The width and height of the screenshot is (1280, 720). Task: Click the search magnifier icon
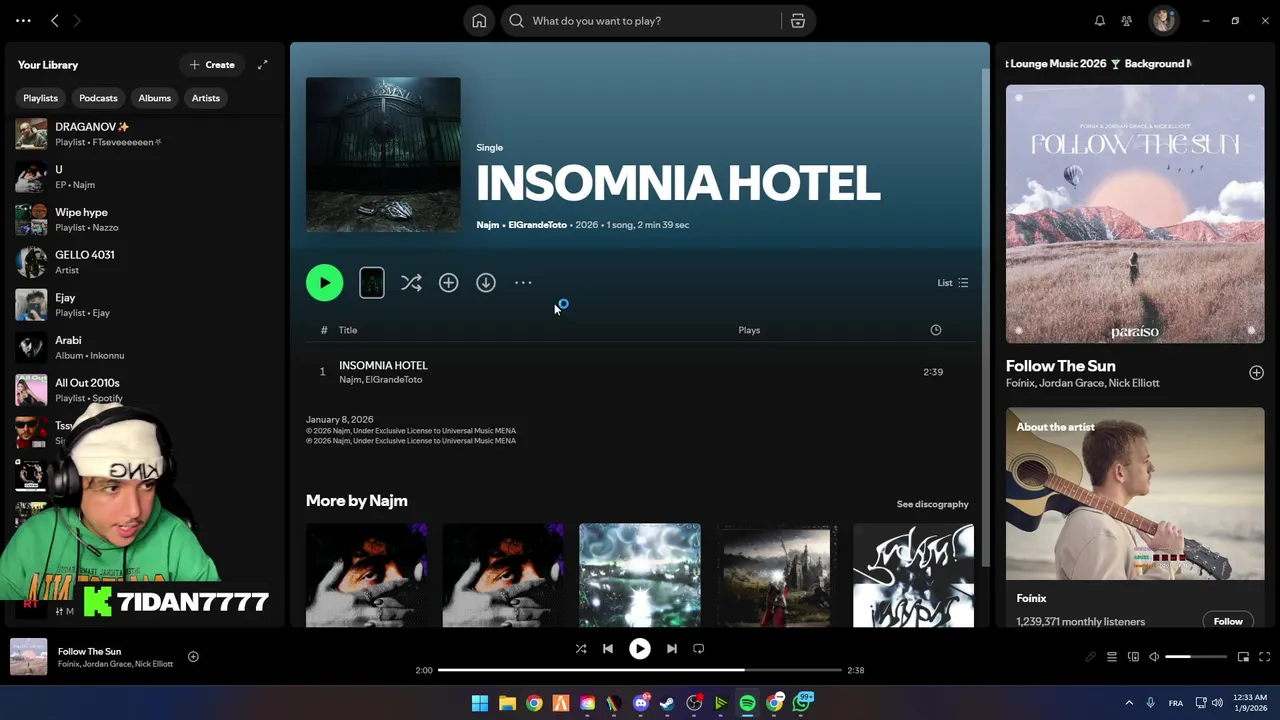click(x=516, y=21)
